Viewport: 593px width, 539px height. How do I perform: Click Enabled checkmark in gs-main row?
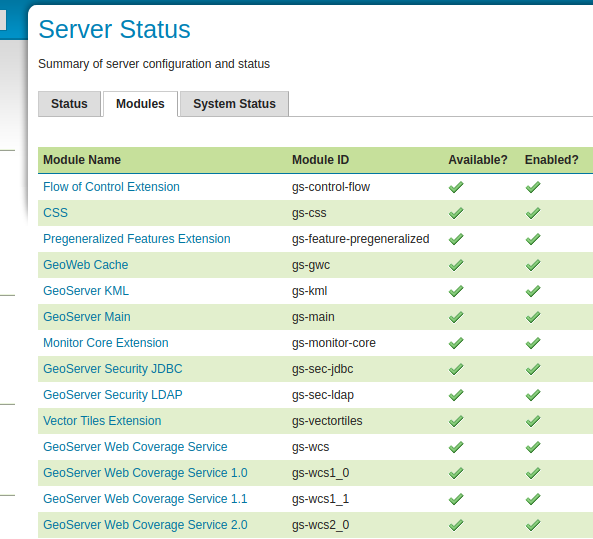click(x=533, y=317)
